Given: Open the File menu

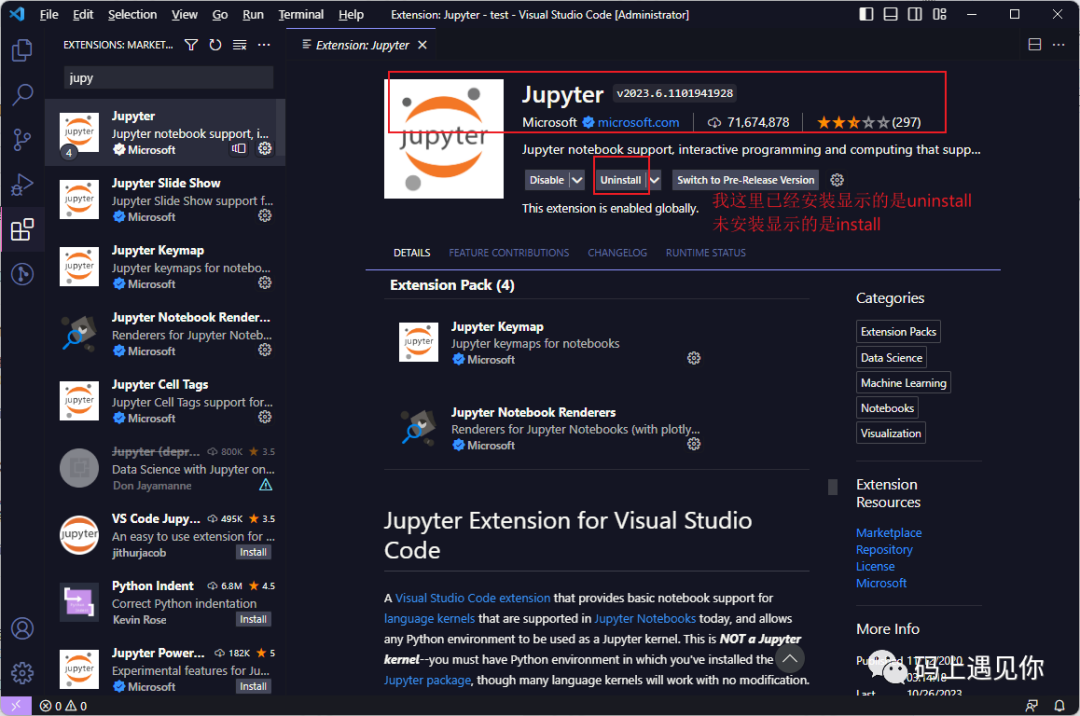Looking at the screenshot, I should pyautogui.click(x=49, y=14).
